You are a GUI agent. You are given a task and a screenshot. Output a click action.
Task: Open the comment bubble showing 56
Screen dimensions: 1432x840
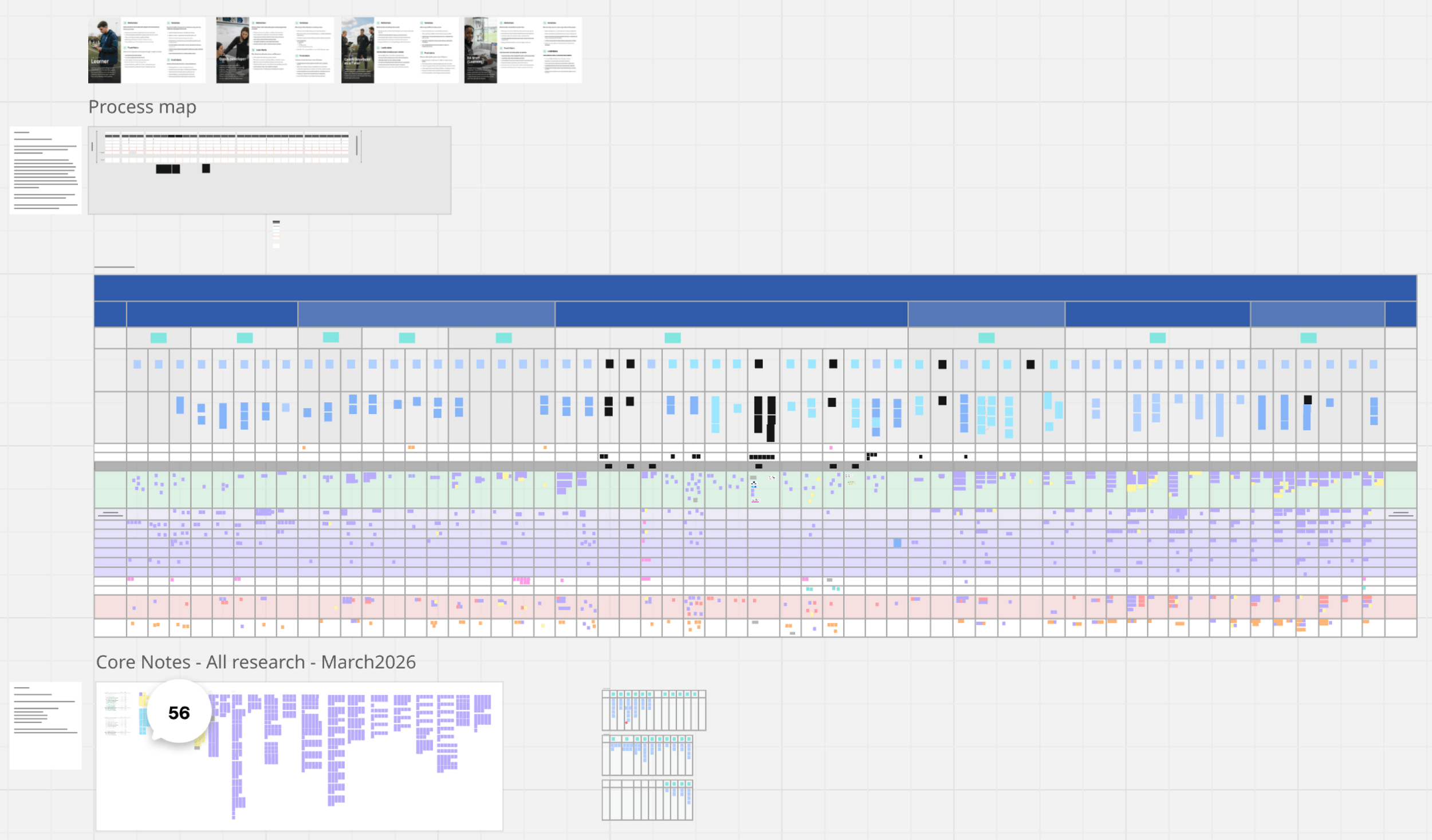point(179,712)
